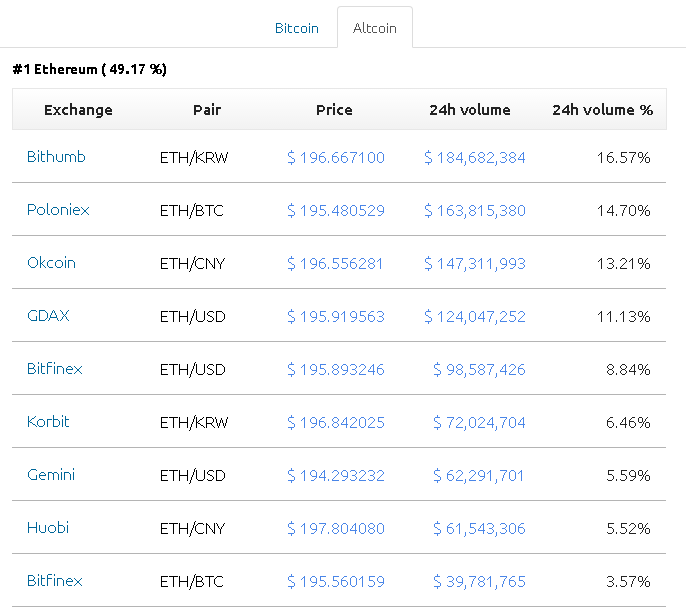Image resolution: width=686 pixels, height=610 pixels.
Task: Click the #1 Ethereum ( 49.17 %) heading
Action: [x=90, y=69]
